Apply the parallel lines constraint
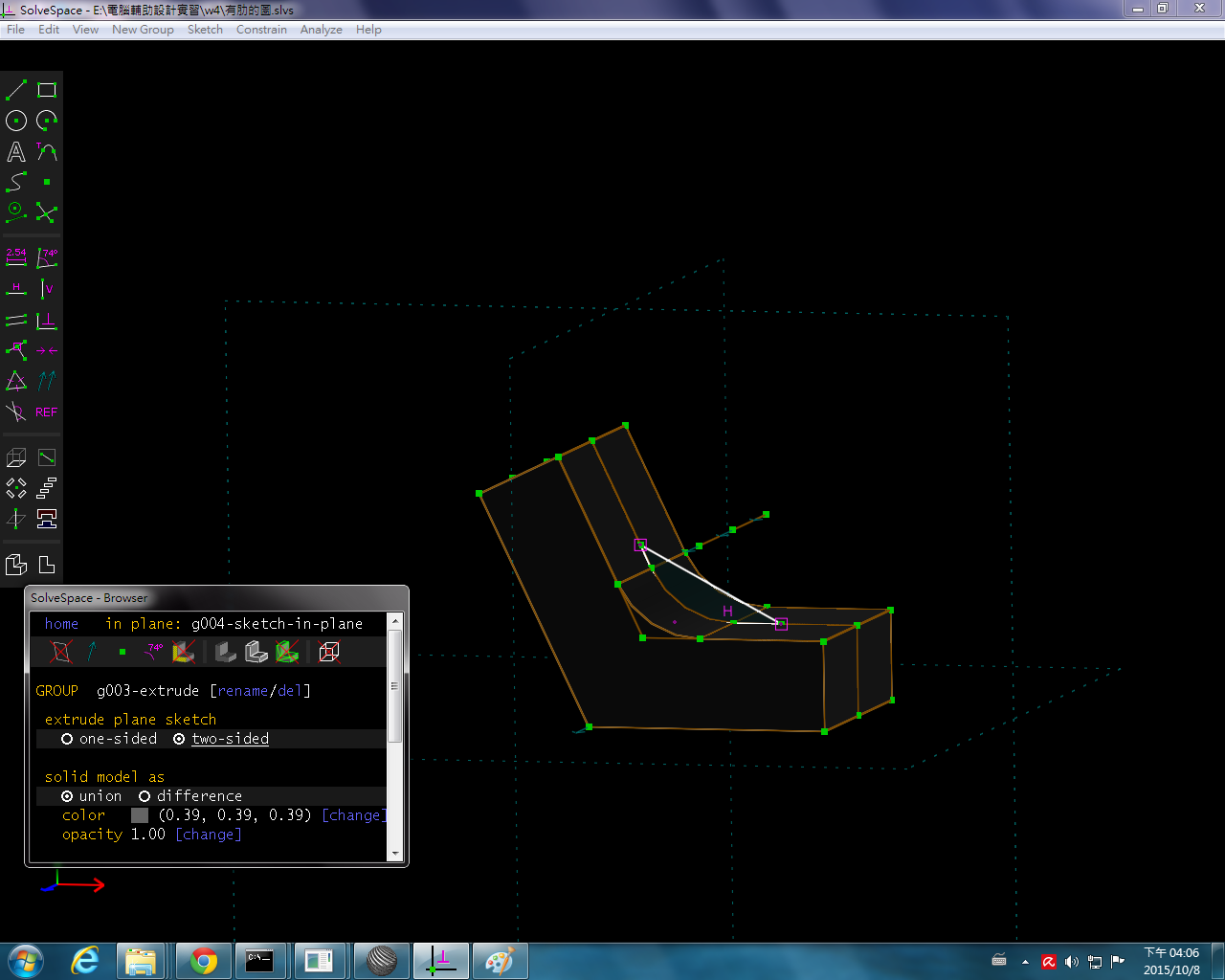The height and width of the screenshot is (980, 1225). tap(16, 320)
